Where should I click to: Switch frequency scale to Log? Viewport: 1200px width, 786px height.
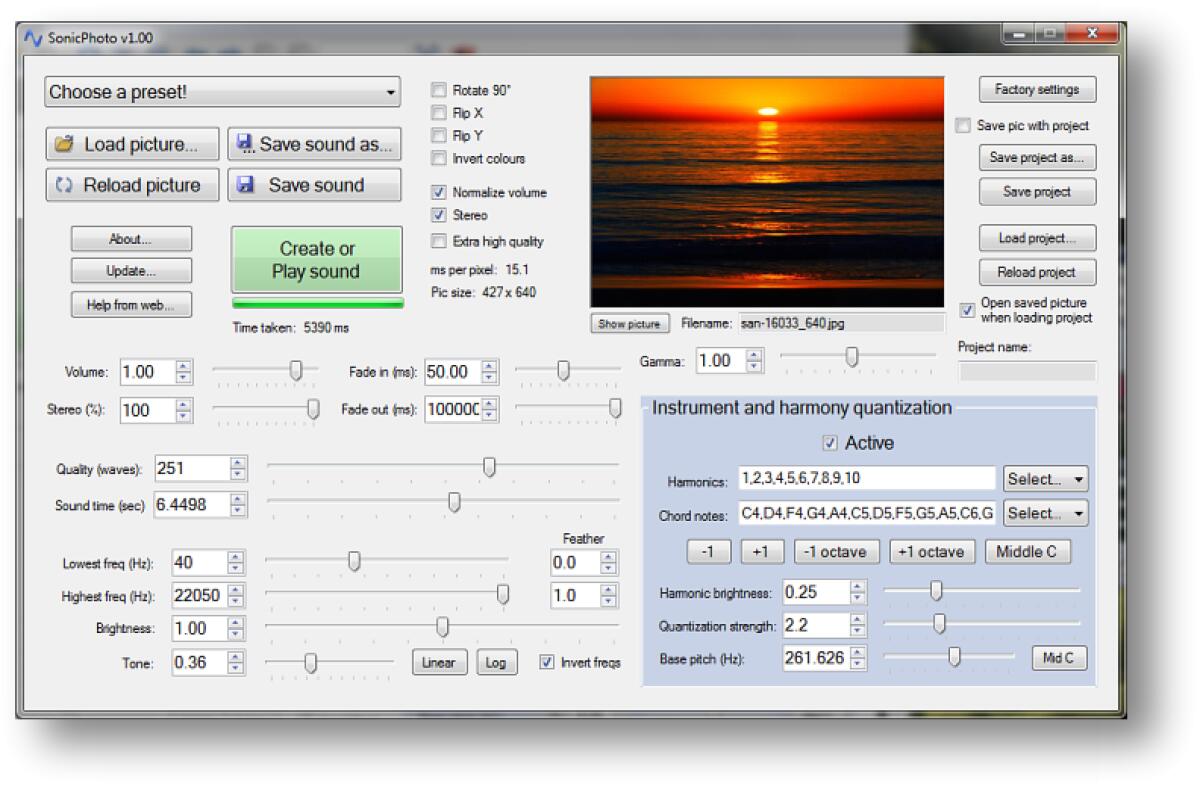[496, 662]
